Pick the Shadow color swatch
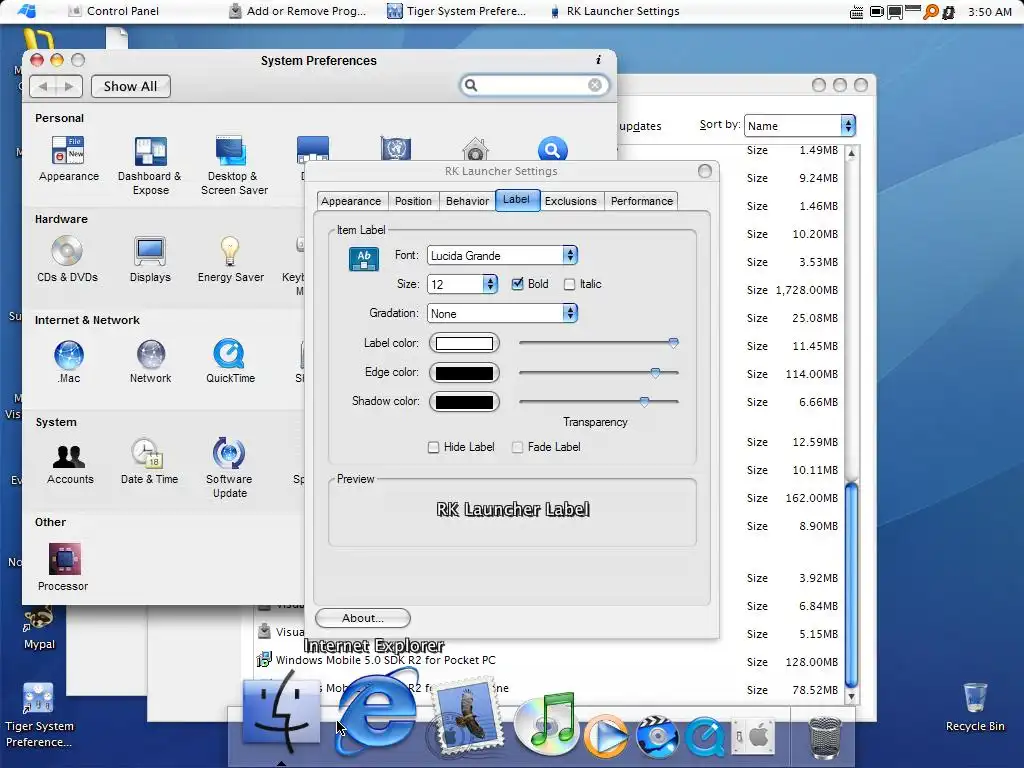This screenshot has height=768, width=1024. click(x=464, y=402)
